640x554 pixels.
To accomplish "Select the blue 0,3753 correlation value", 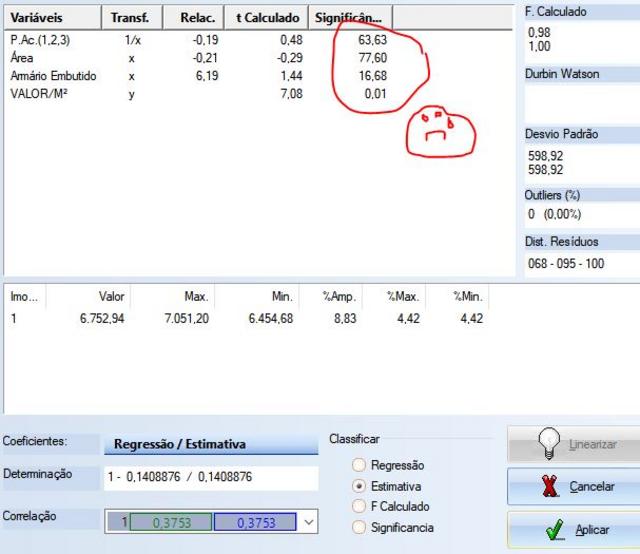I will [256, 522].
